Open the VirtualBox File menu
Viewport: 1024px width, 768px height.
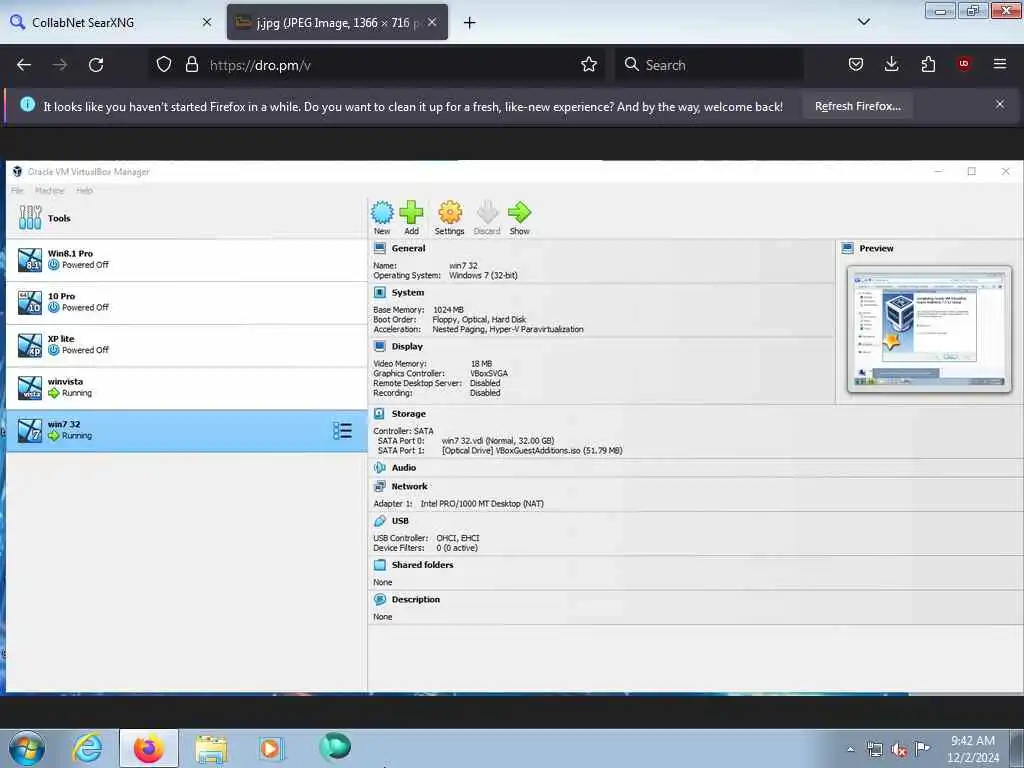(x=17, y=191)
